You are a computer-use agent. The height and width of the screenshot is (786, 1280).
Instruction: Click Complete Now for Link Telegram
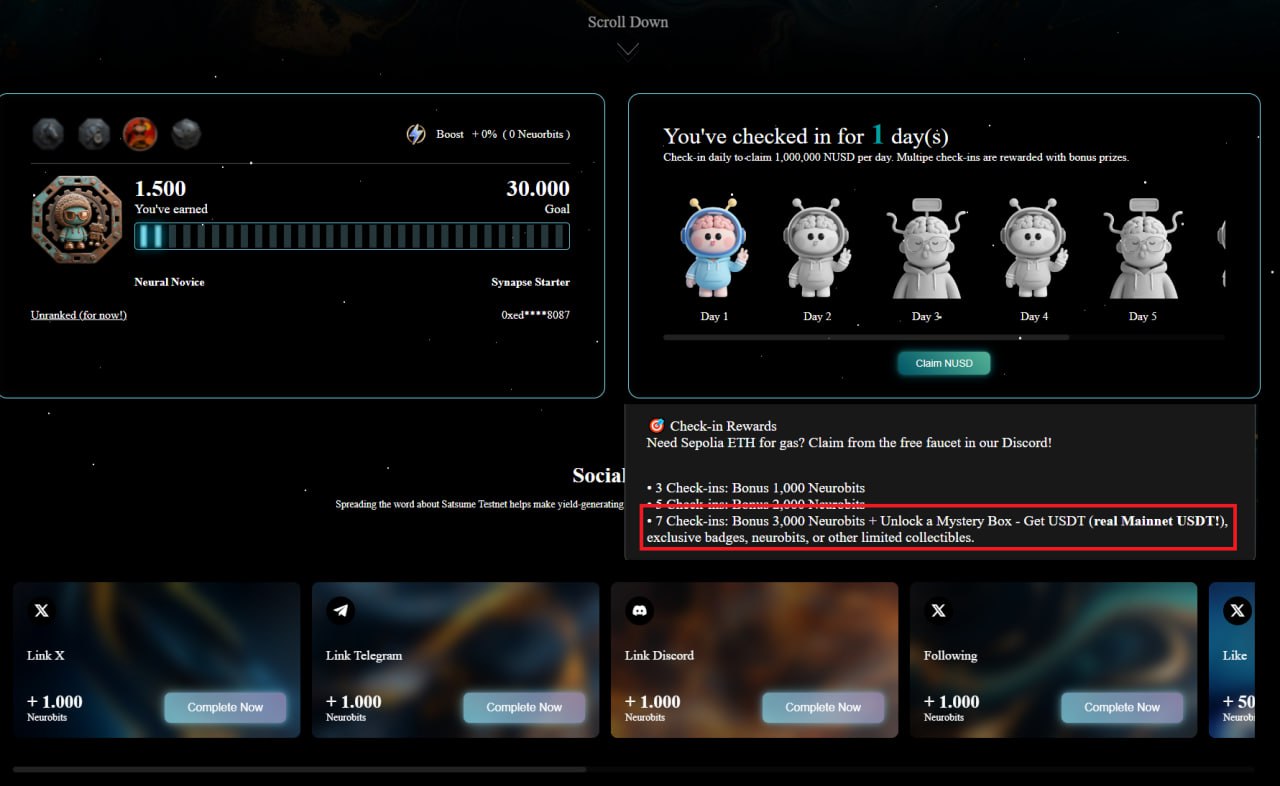click(x=524, y=707)
